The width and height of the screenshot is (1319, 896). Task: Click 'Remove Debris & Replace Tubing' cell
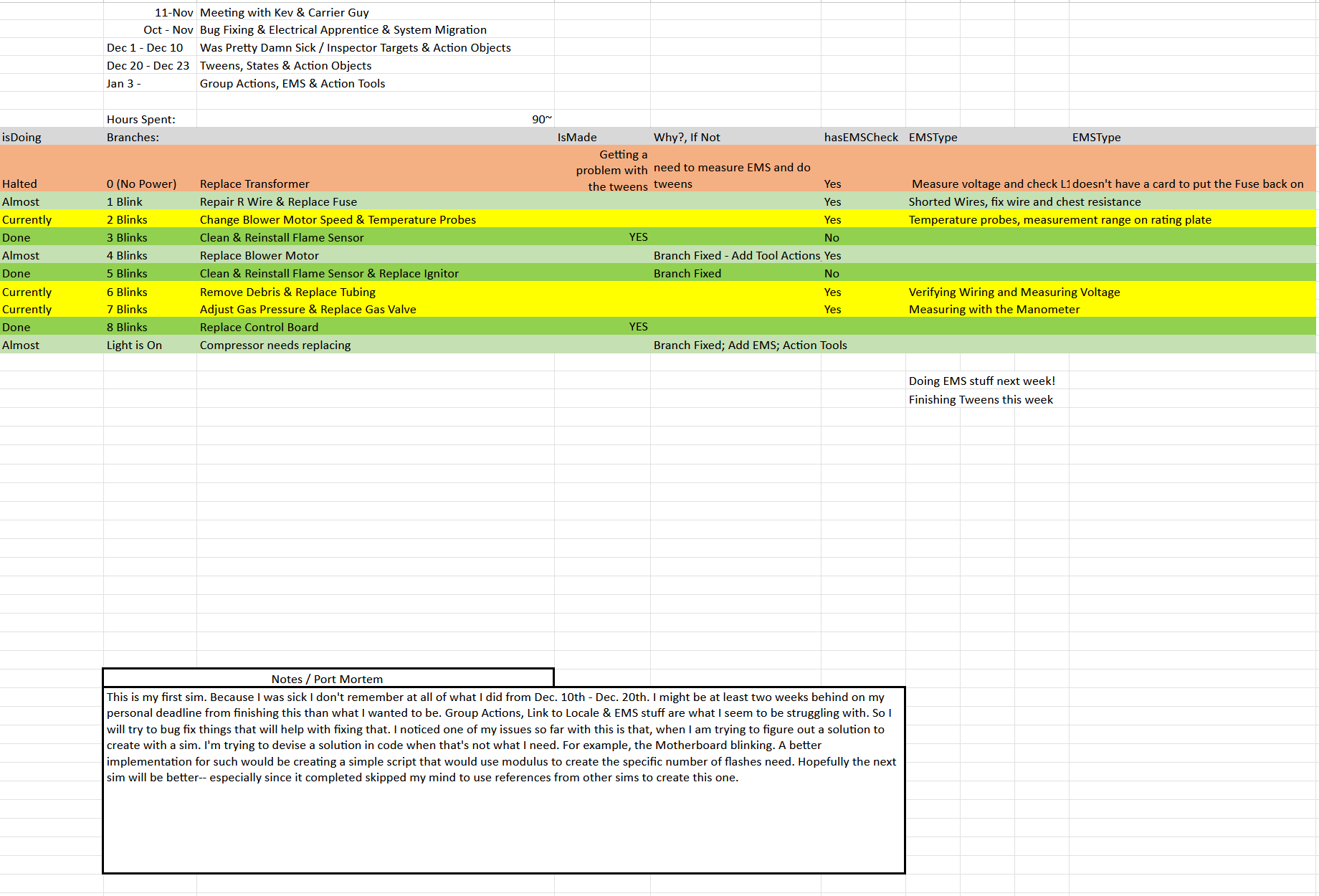point(375,292)
